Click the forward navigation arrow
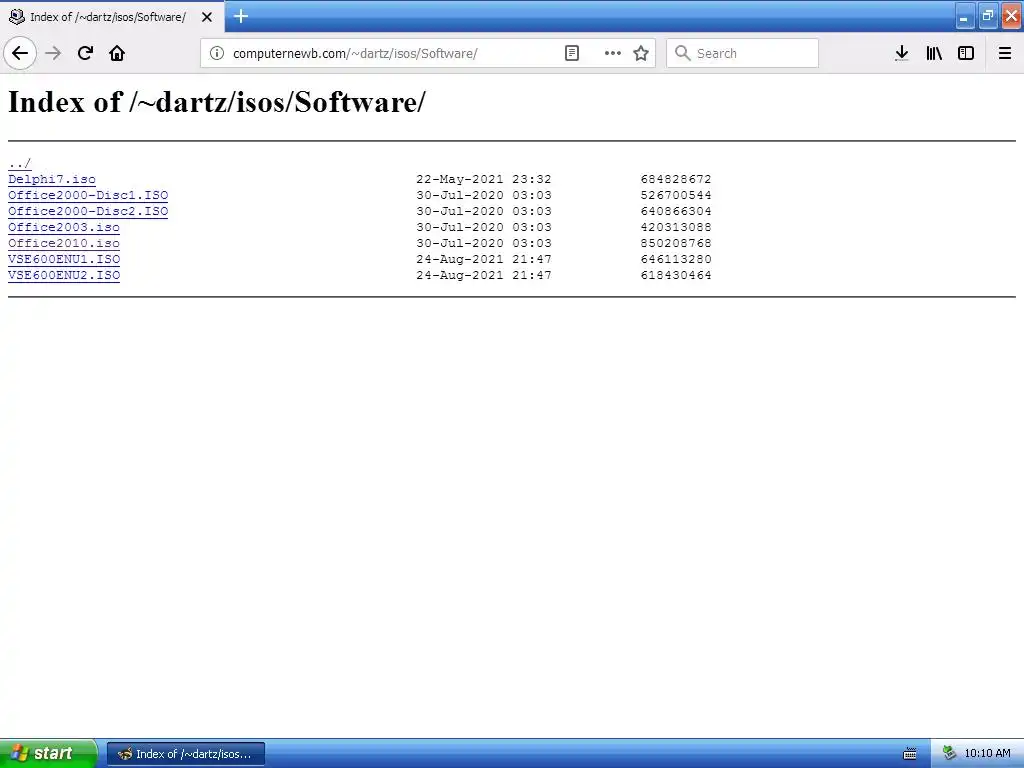This screenshot has width=1024, height=768. pos(53,53)
